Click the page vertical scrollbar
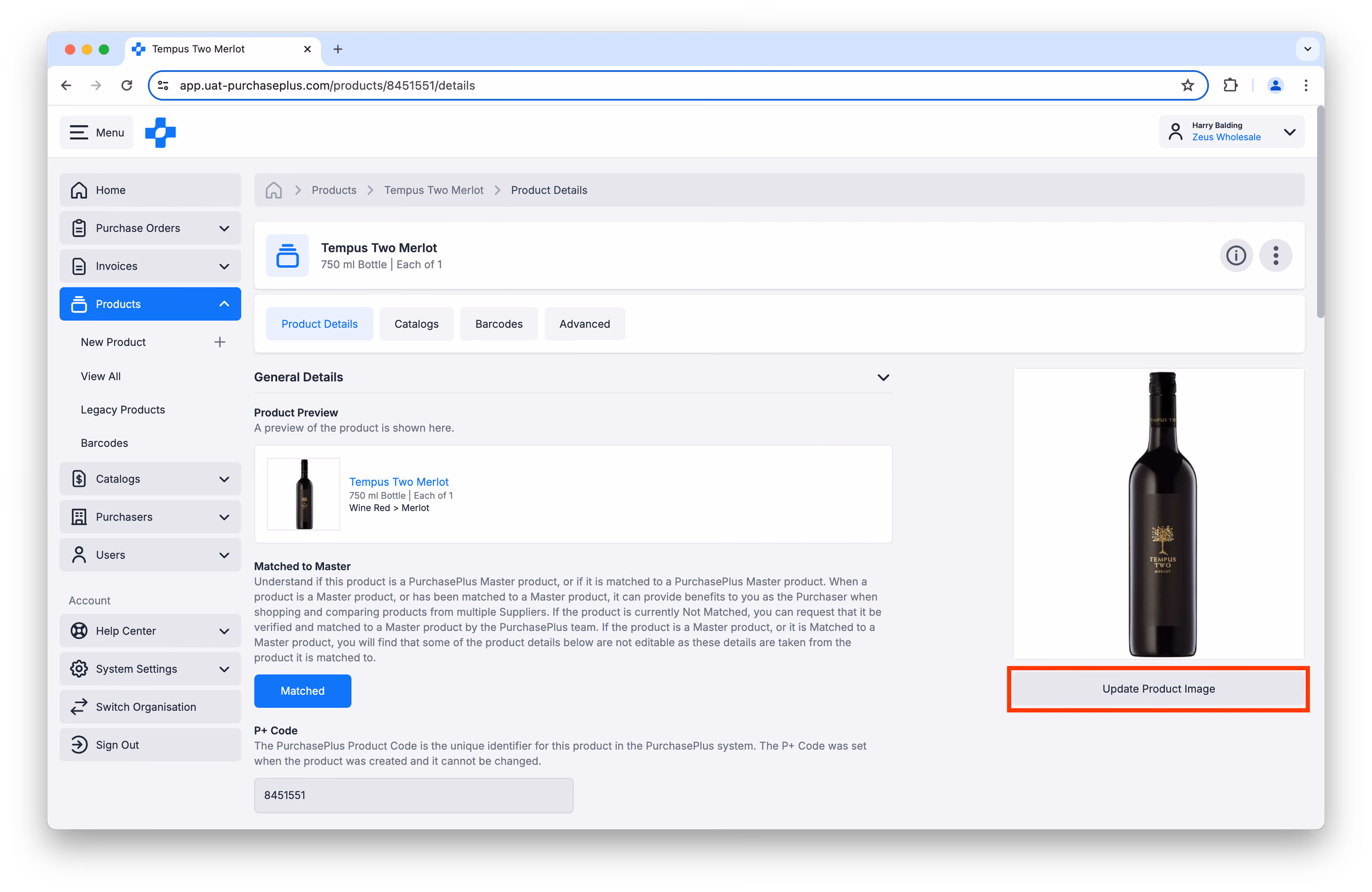1372x892 pixels. (x=1320, y=212)
